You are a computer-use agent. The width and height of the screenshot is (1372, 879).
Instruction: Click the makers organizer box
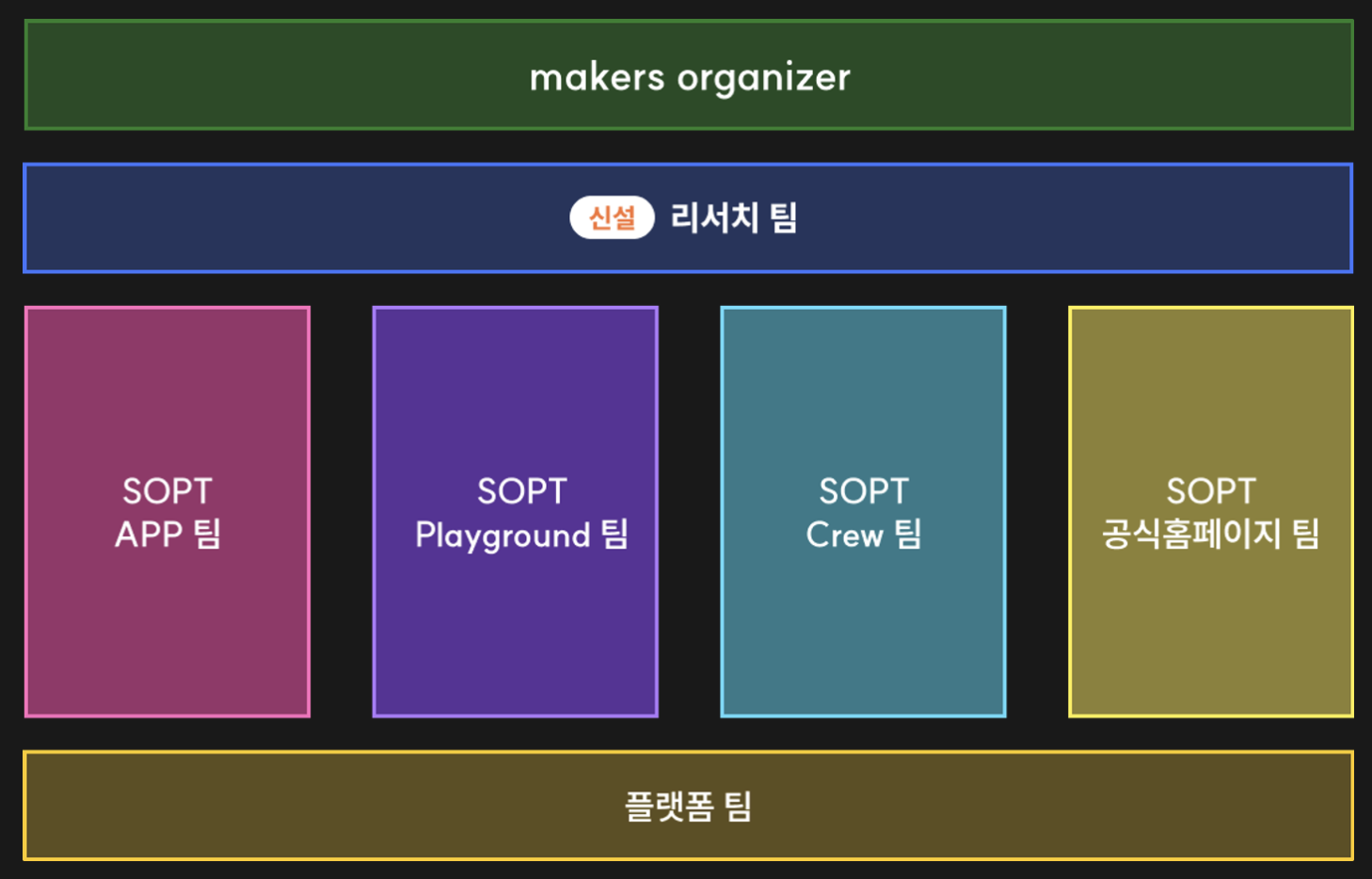coord(689,75)
